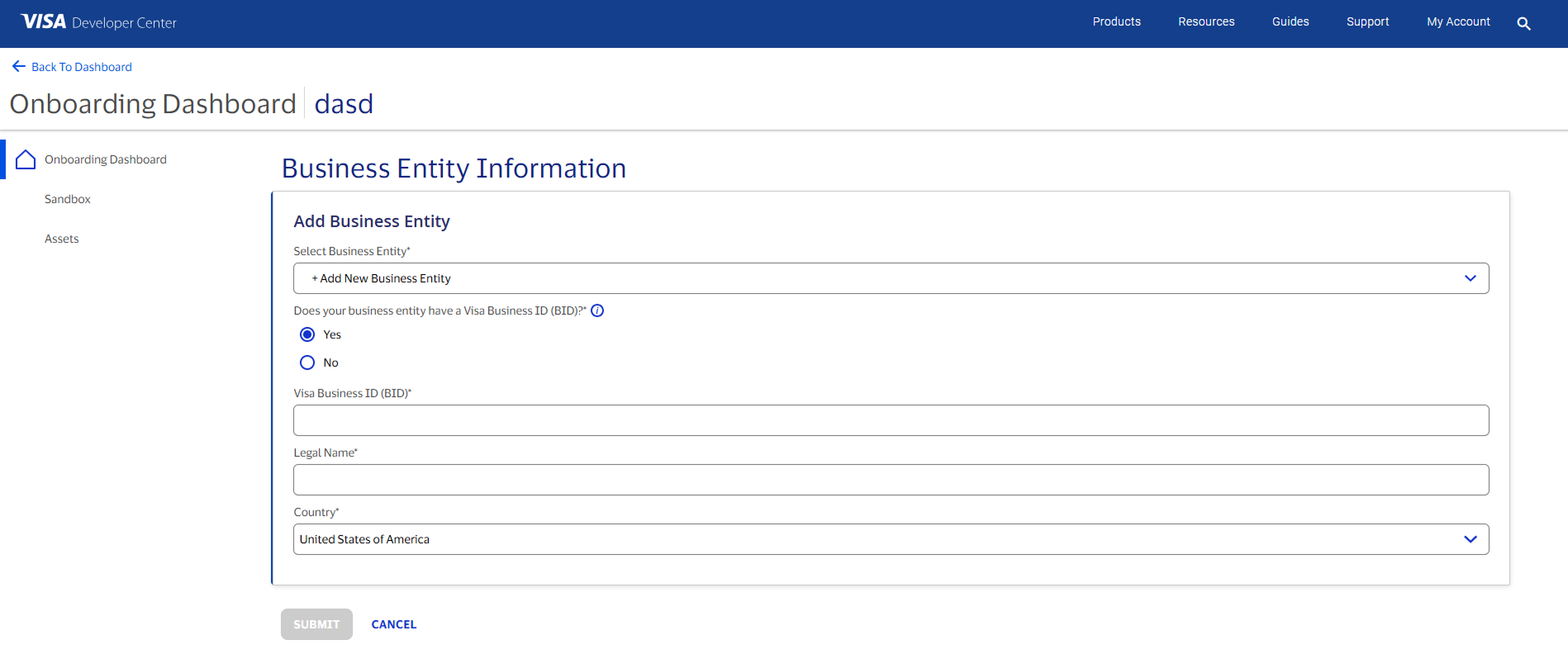Select the Yes radio button
The height and width of the screenshot is (654, 1568).
point(307,334)
